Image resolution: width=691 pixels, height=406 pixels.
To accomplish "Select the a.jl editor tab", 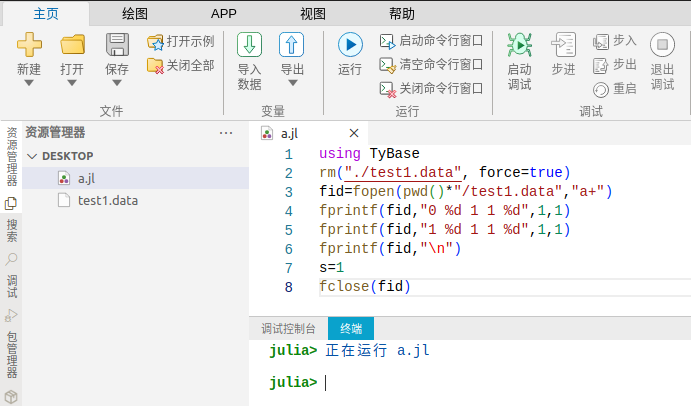I will pos(308,133).
